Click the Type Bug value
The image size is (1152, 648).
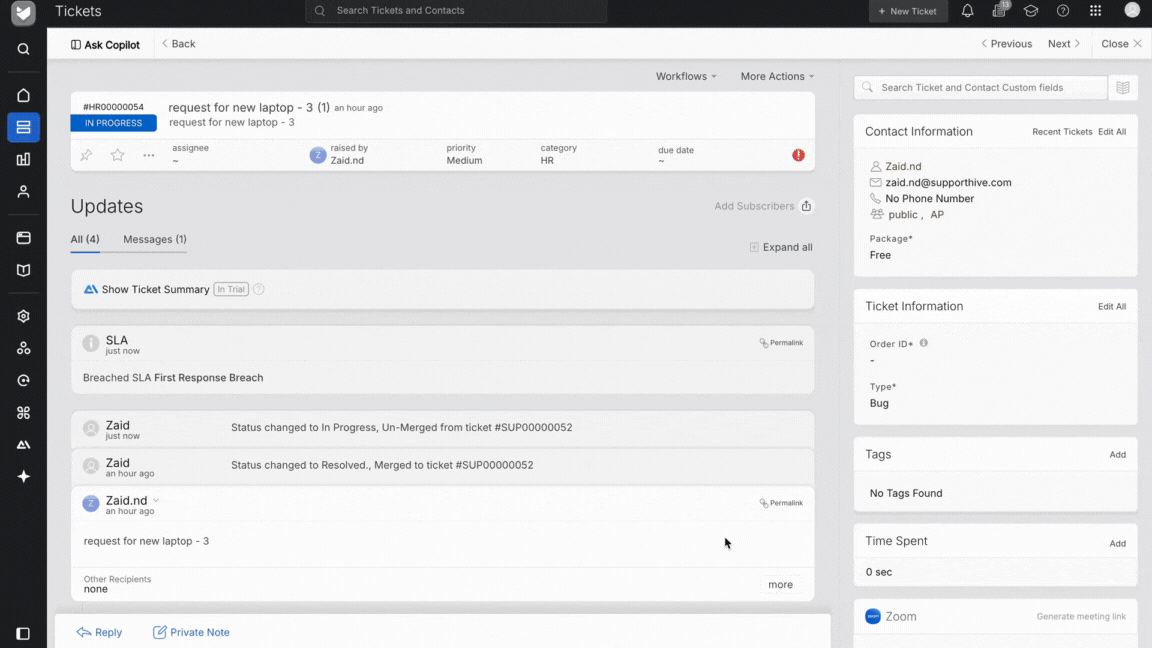(879, 403)
